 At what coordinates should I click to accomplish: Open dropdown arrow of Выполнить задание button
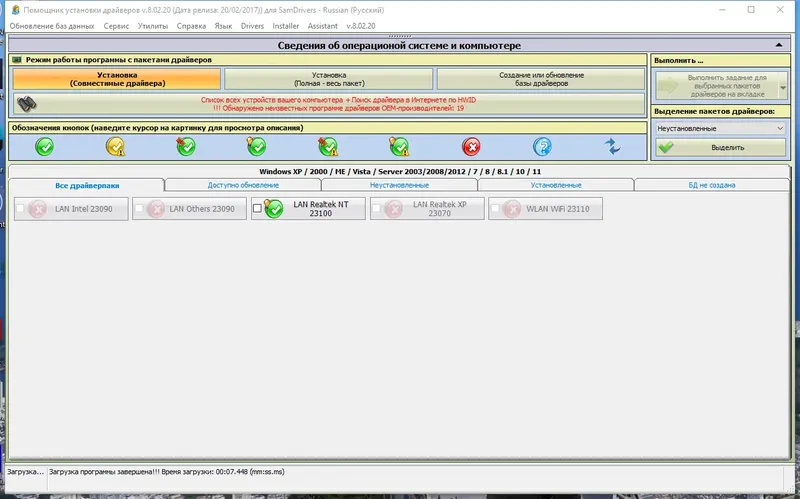[x=783, y=87]
